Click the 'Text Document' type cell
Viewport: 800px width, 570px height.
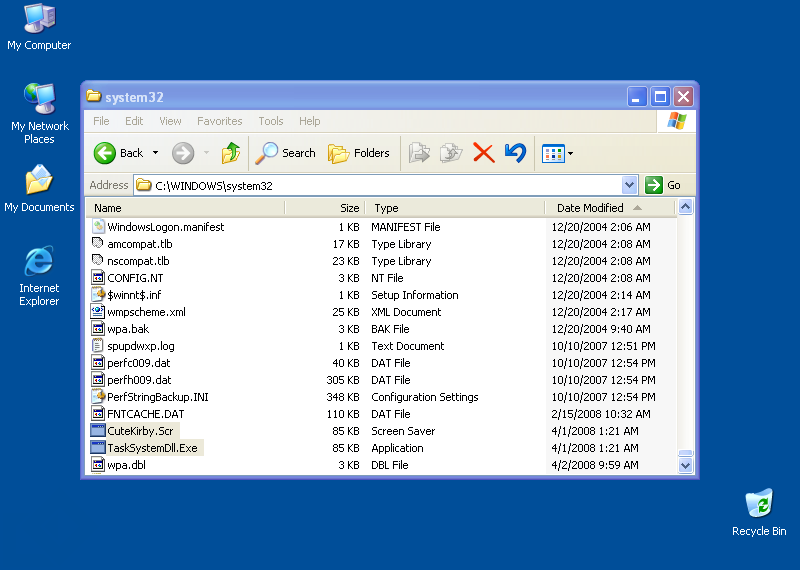pos(408,345)
